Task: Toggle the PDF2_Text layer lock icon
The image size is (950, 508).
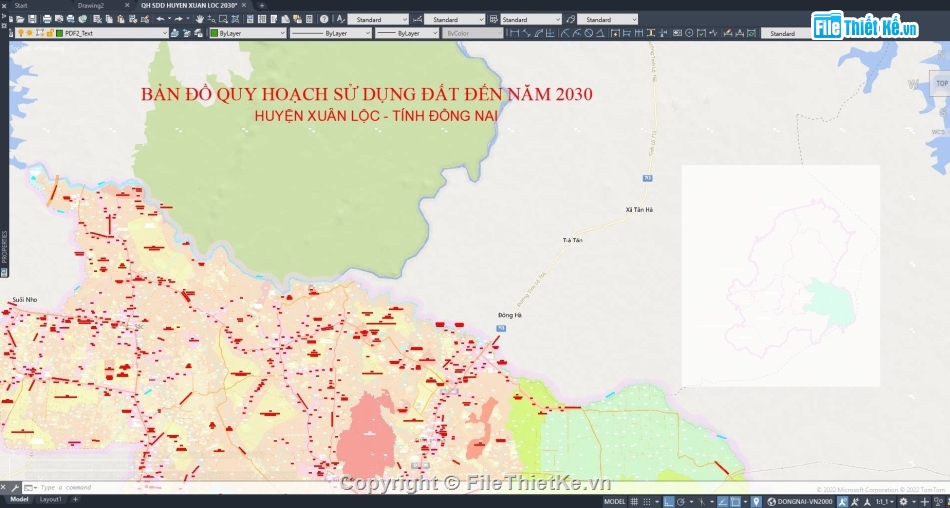Action: coord(50,33)
